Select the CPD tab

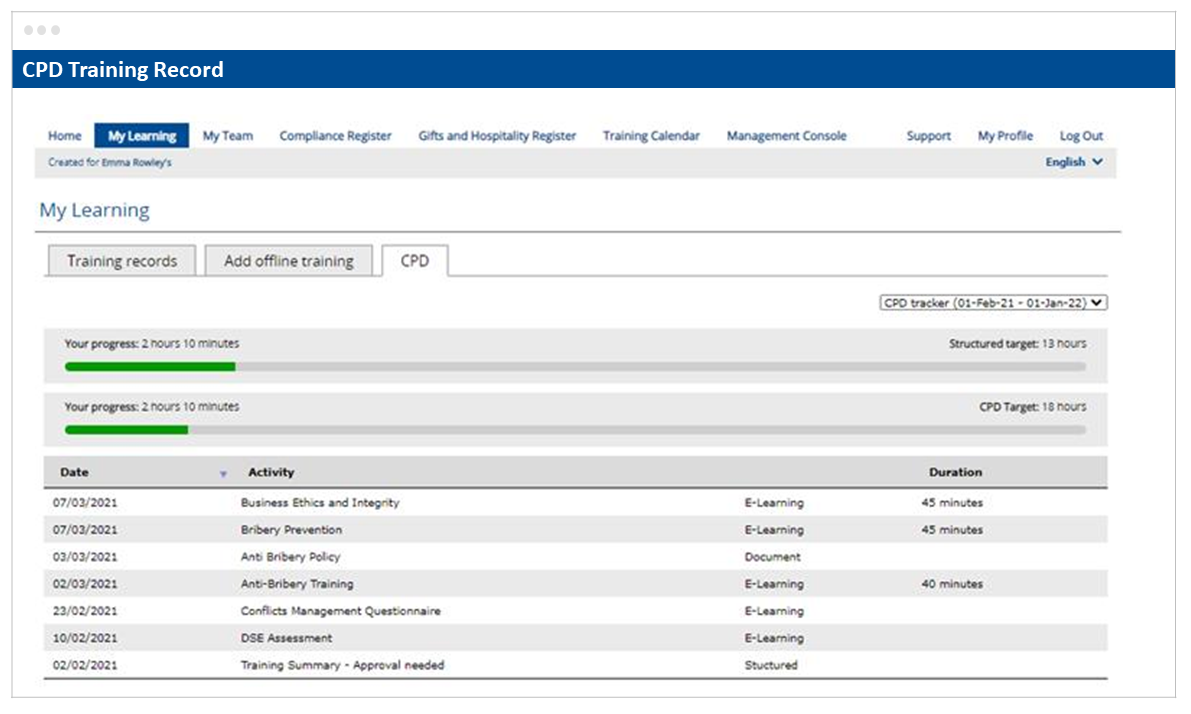(415, 261)
